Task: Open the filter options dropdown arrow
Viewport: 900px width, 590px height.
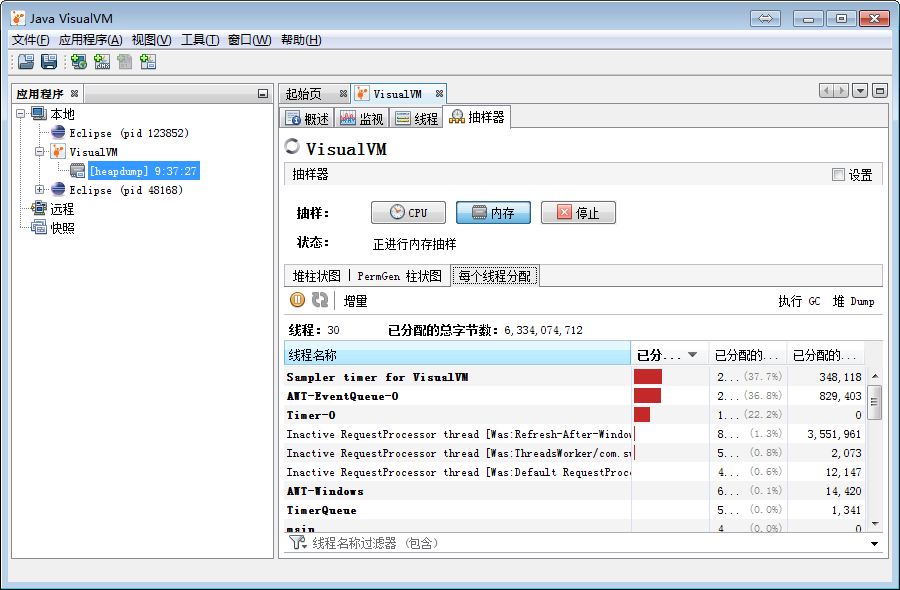Action: click(874, 544)
